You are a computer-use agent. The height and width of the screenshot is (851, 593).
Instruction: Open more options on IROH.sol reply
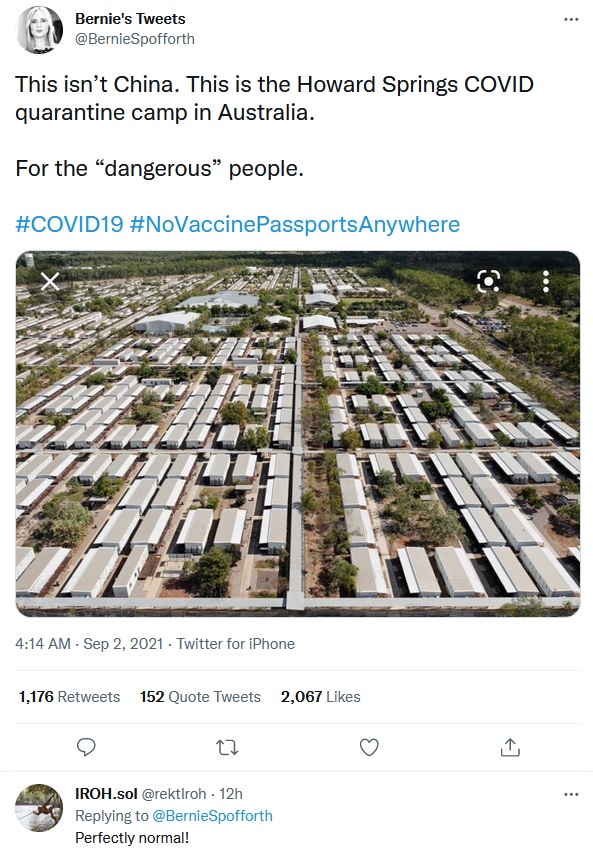pos(571,795)
